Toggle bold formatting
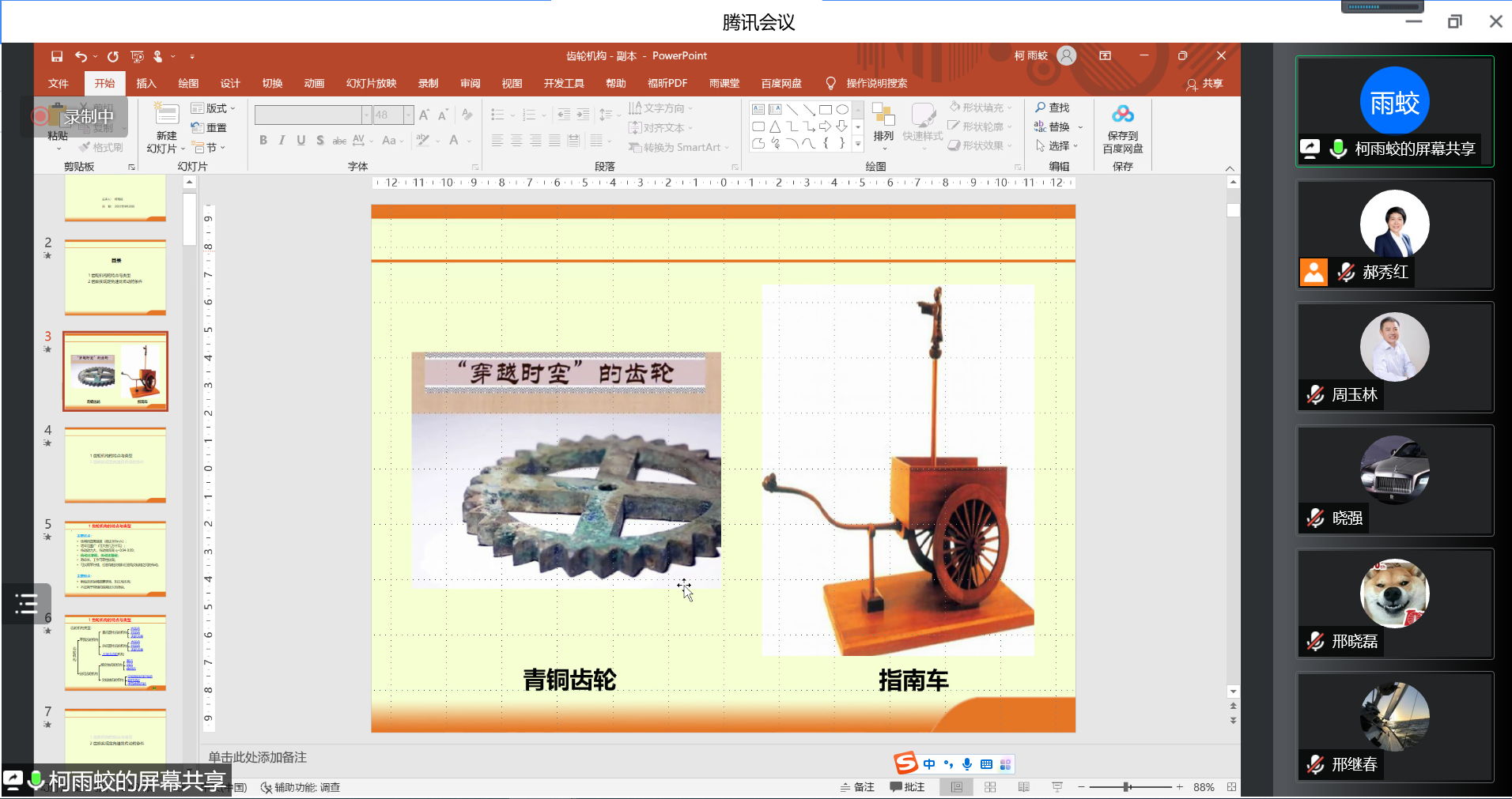The width and height of the screenshot is (1512, 799). 263,140
